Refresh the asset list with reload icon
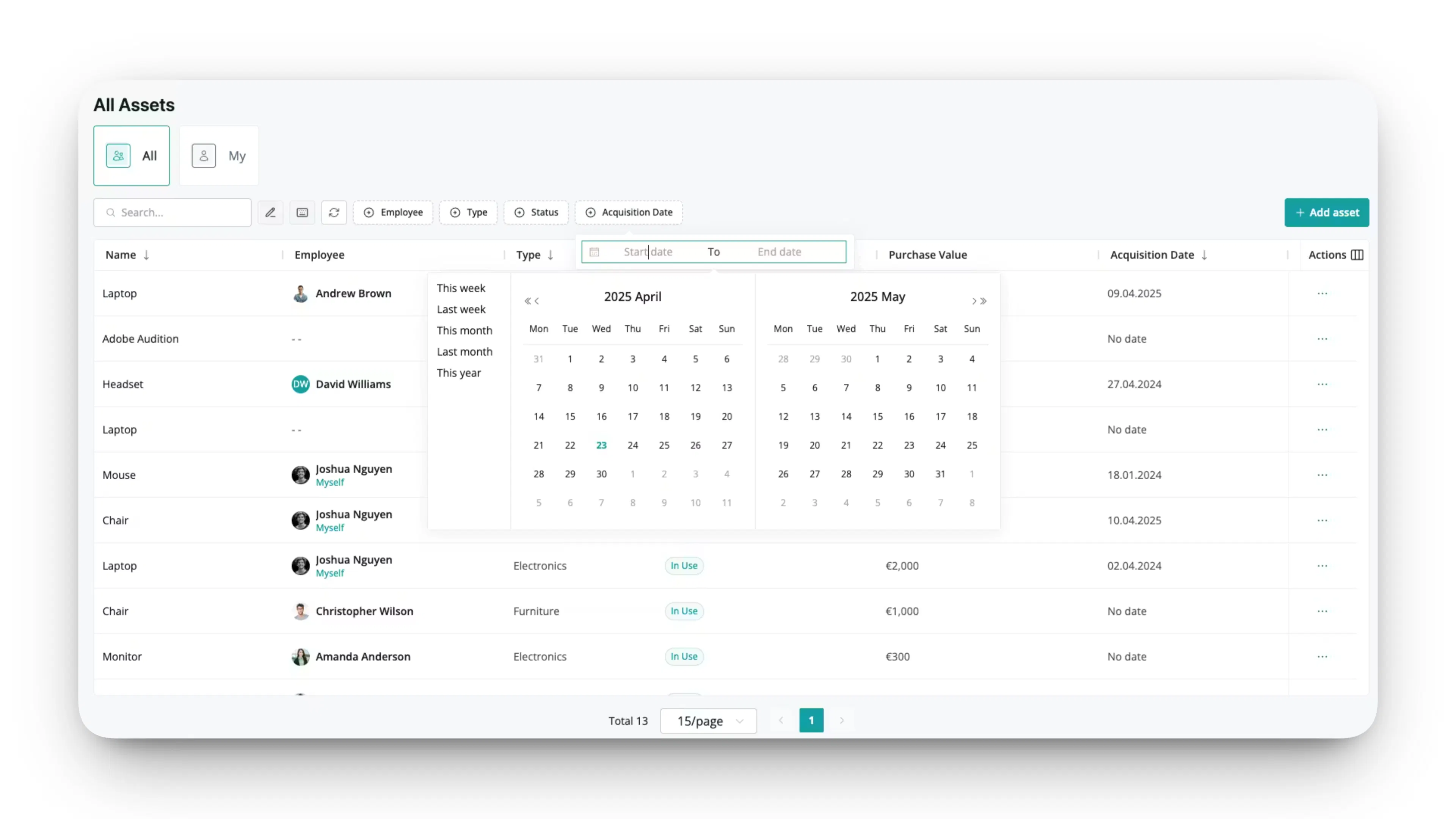This screenshot has width=1456, height=819. pyautogui.click(x=334, y=212)
